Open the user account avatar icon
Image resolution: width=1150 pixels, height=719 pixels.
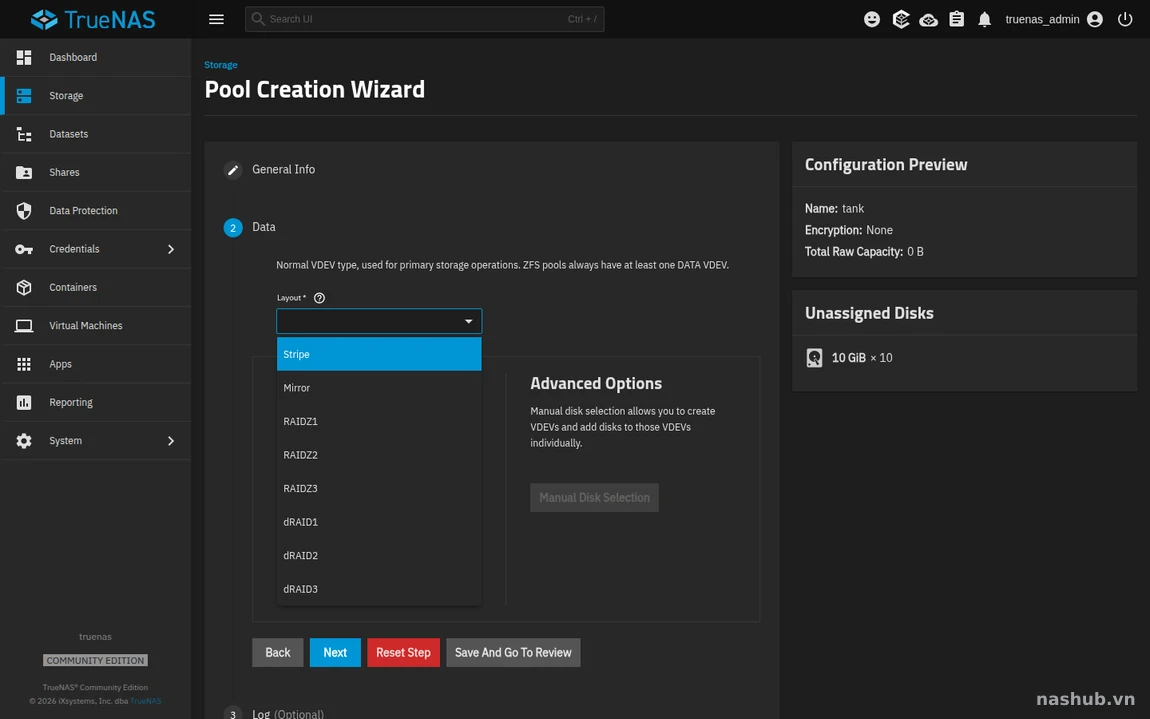tap(1095, 19)
